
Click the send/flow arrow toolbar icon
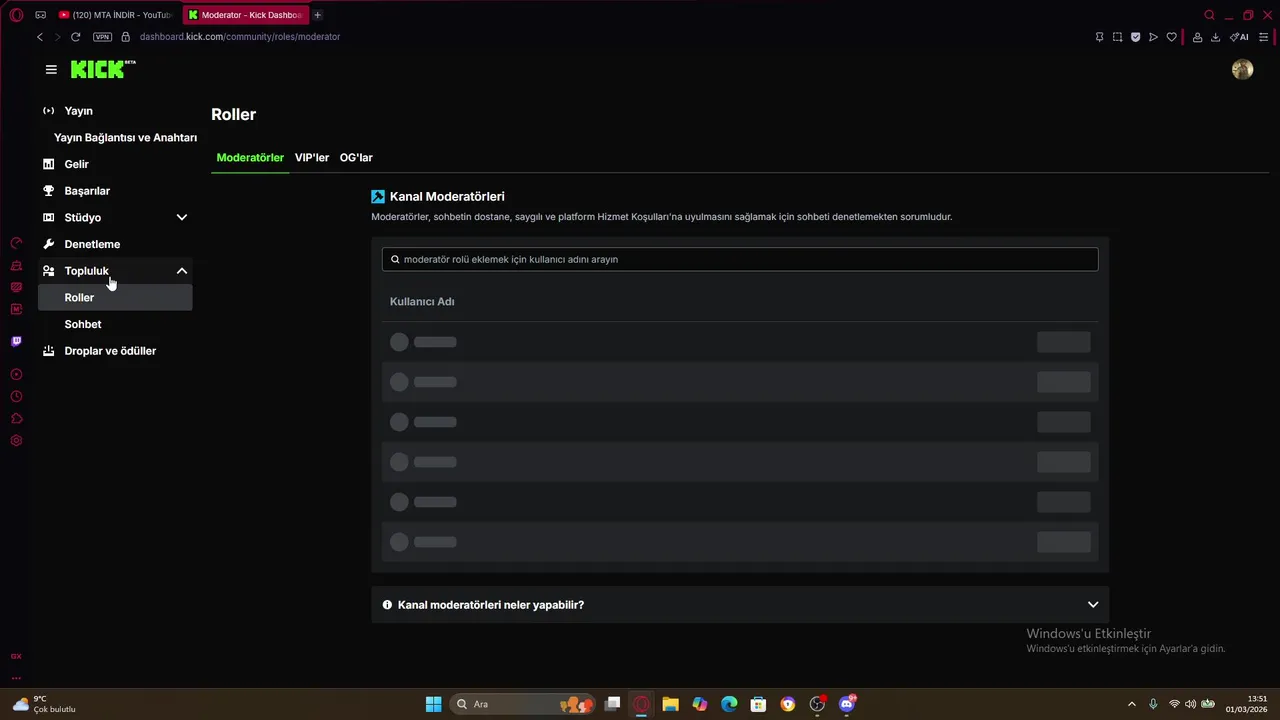tap(1153, 37)
